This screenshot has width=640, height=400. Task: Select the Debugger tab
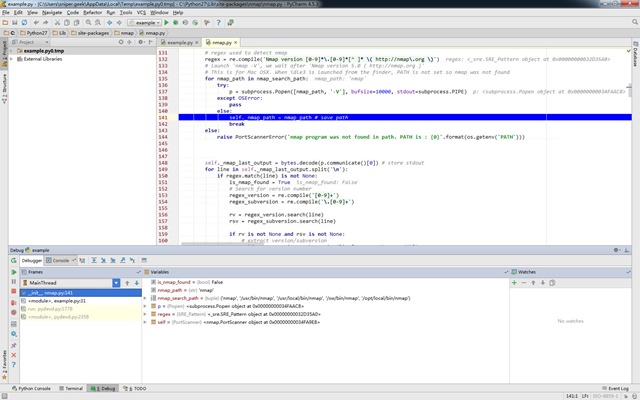[x=31, y=260]
